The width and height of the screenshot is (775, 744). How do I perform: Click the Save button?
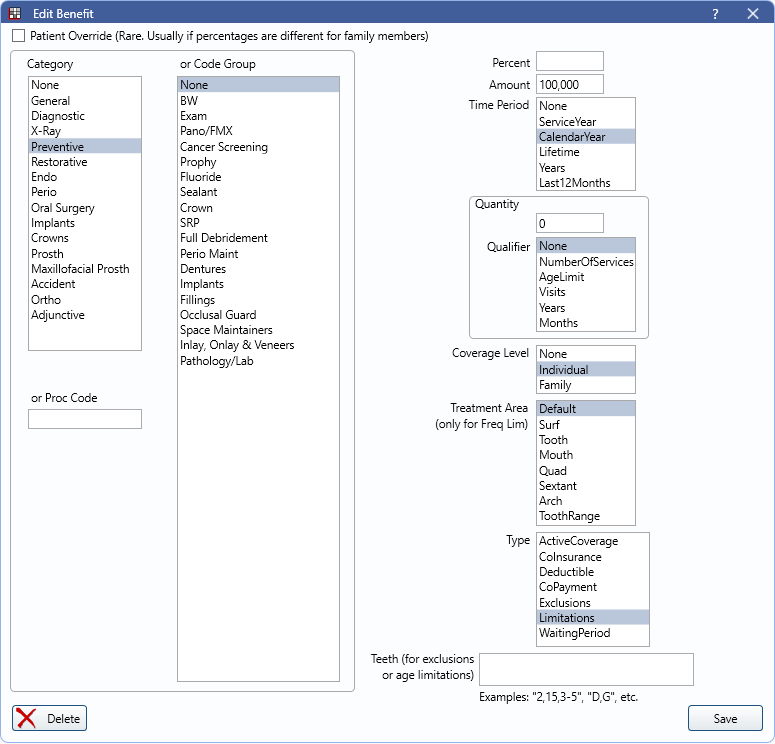point(725,718)
